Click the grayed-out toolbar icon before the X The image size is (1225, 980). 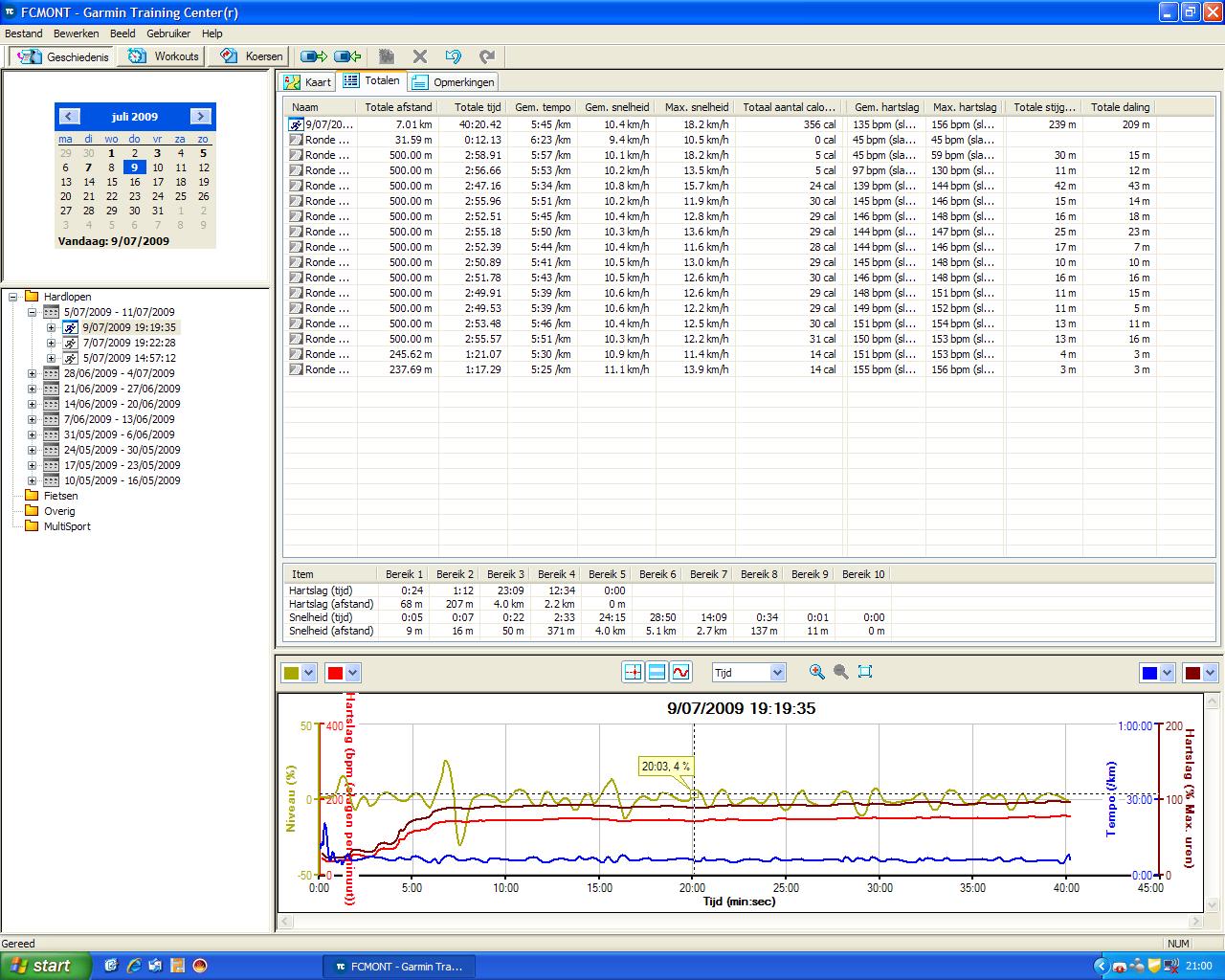(386, 56)
